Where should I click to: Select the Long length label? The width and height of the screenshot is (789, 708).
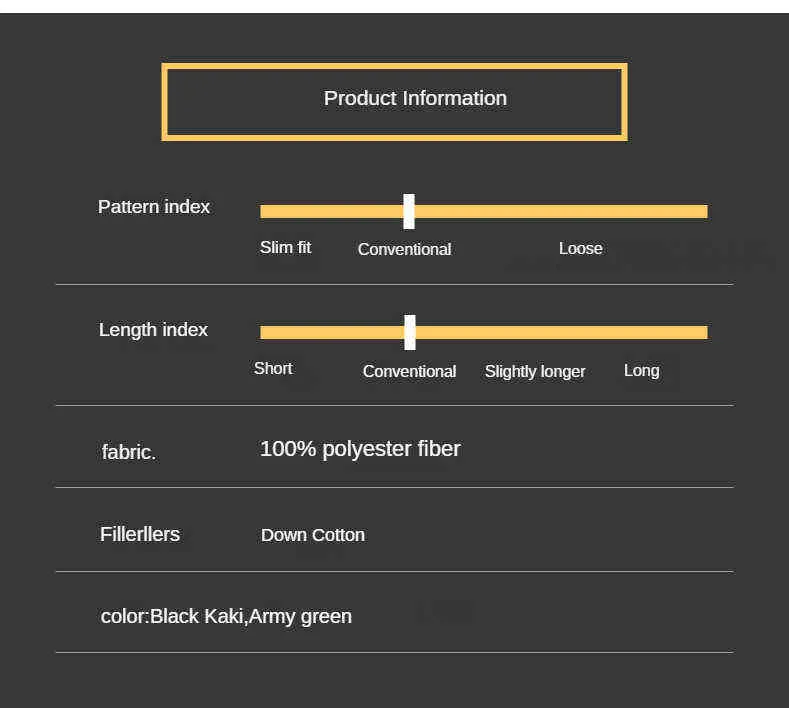tap(641, 370)
